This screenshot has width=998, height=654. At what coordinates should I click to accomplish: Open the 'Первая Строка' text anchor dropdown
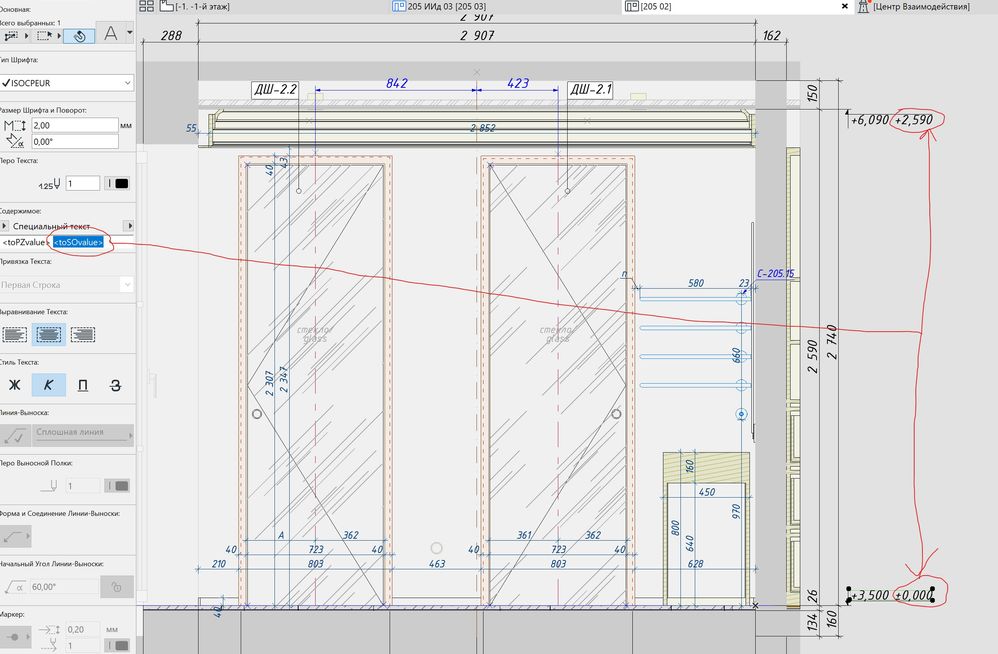click(x=67, y=284)
